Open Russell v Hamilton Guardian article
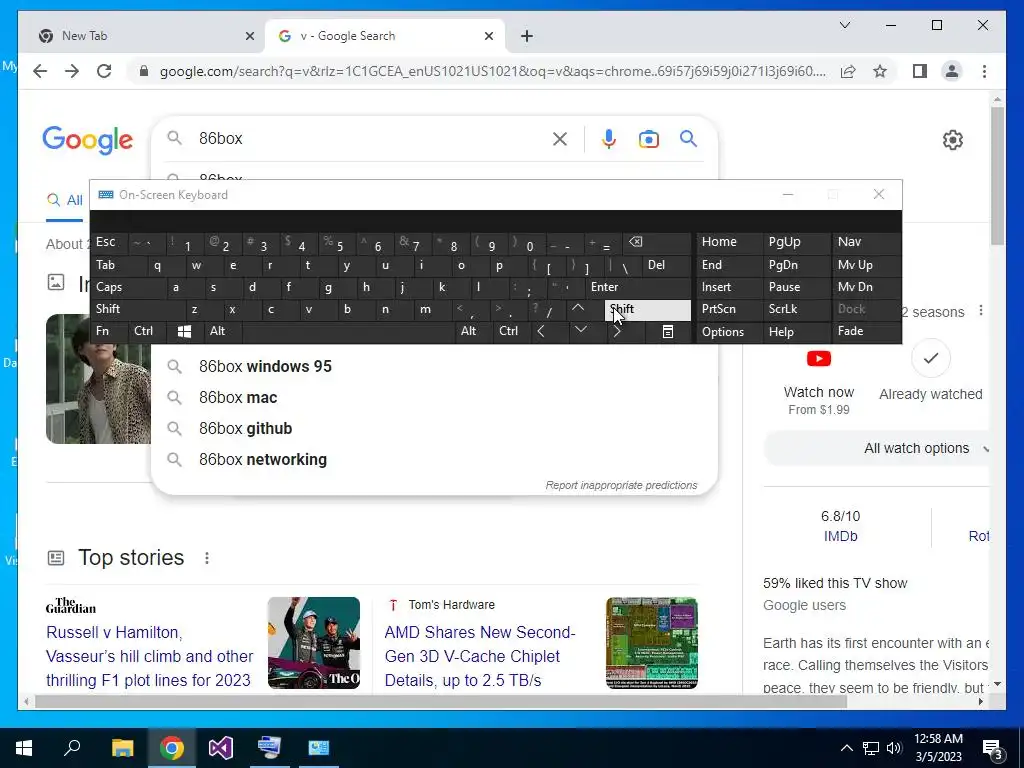 (150, 656)
